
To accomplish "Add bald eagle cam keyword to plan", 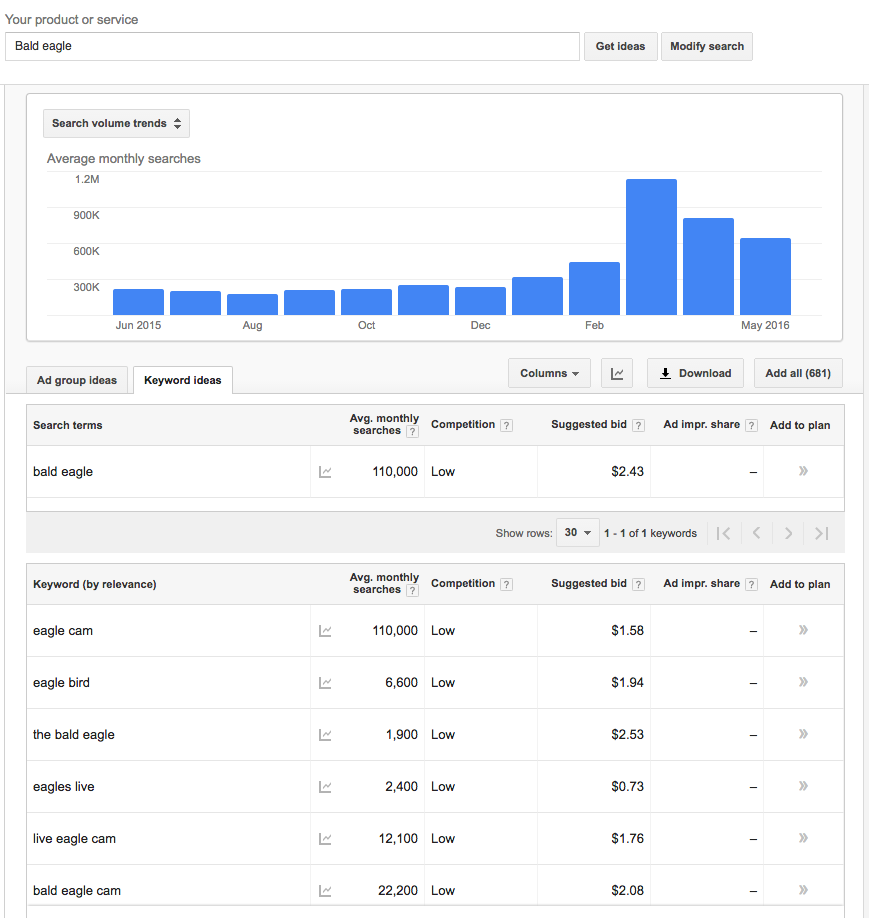I will (803, 890).
